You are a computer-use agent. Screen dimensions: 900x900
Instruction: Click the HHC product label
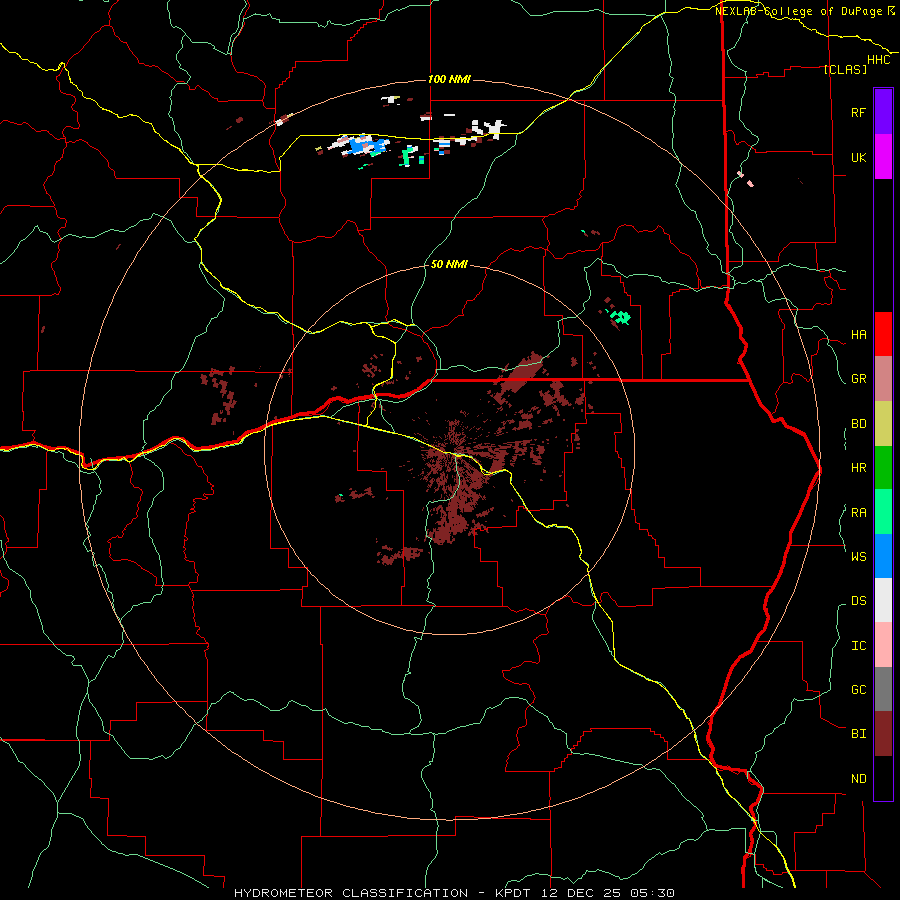pyautogui.click(x=879, y=60)
